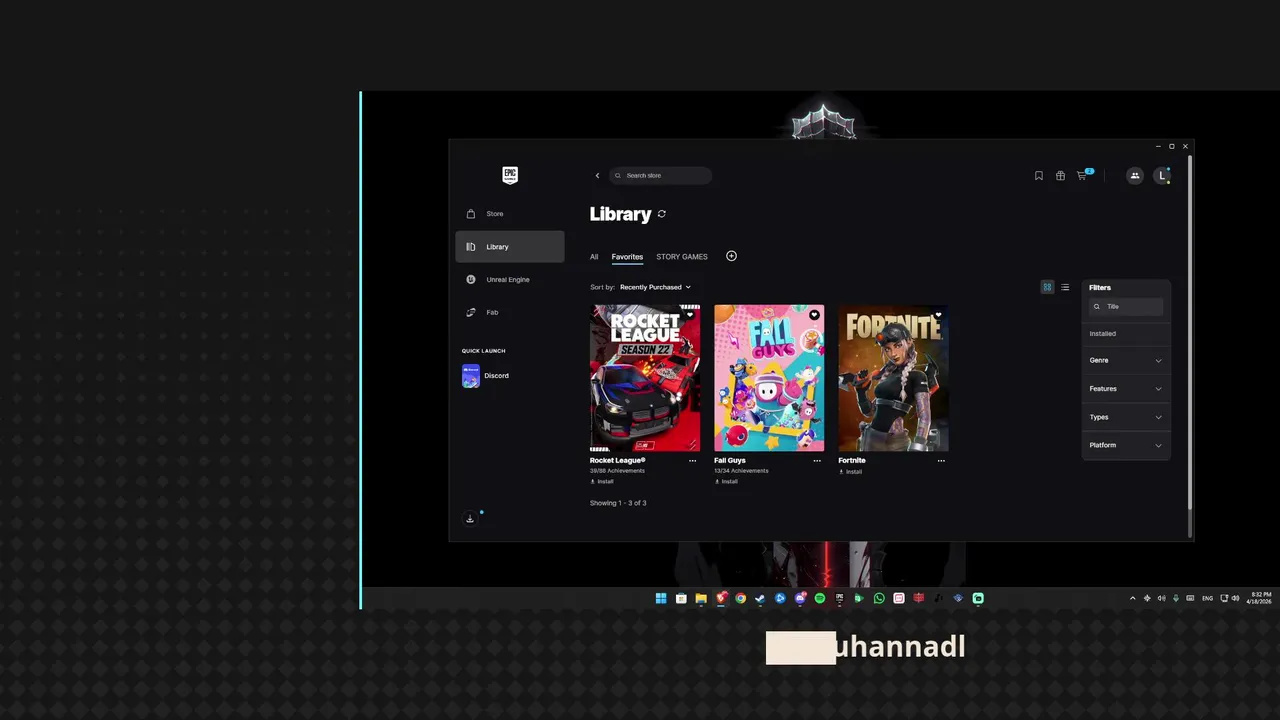The image size is (1280, 720).
Task: Open the wishlist bookmark icon
Action: pyautogui.click(x=1039, y=176)
